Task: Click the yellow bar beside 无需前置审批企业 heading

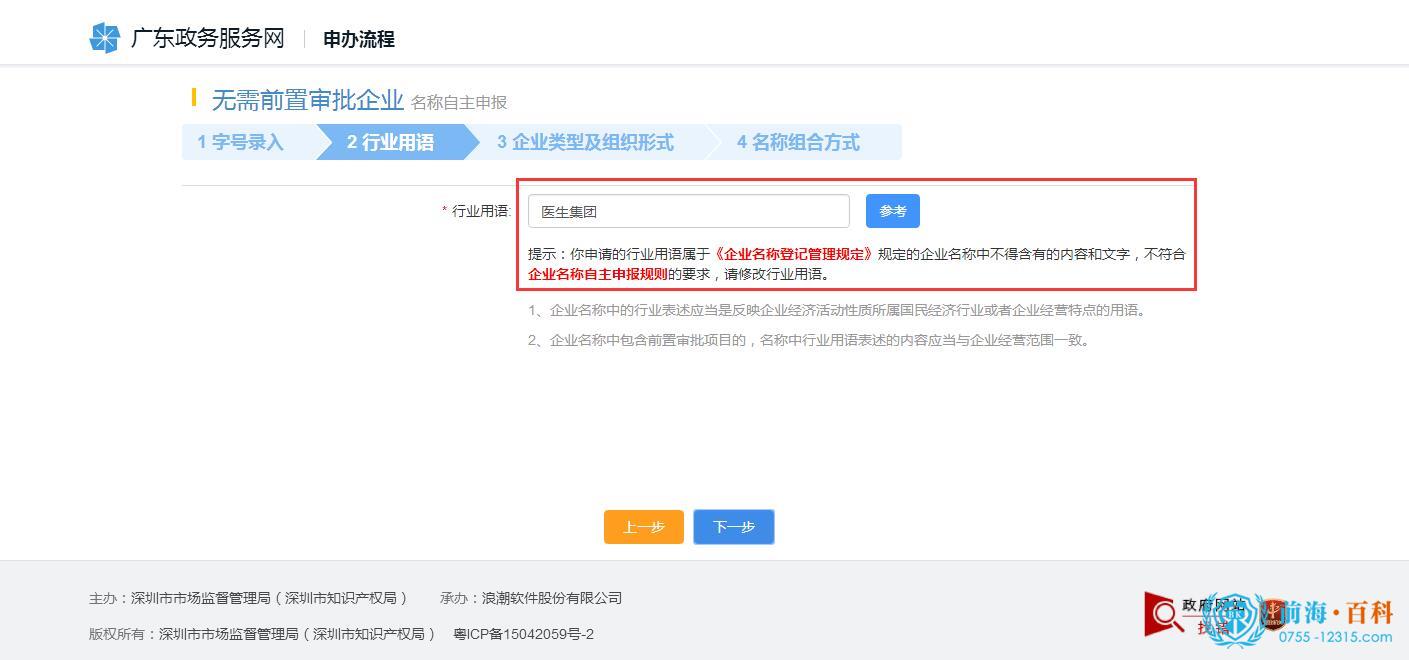Action: [196, 99]
